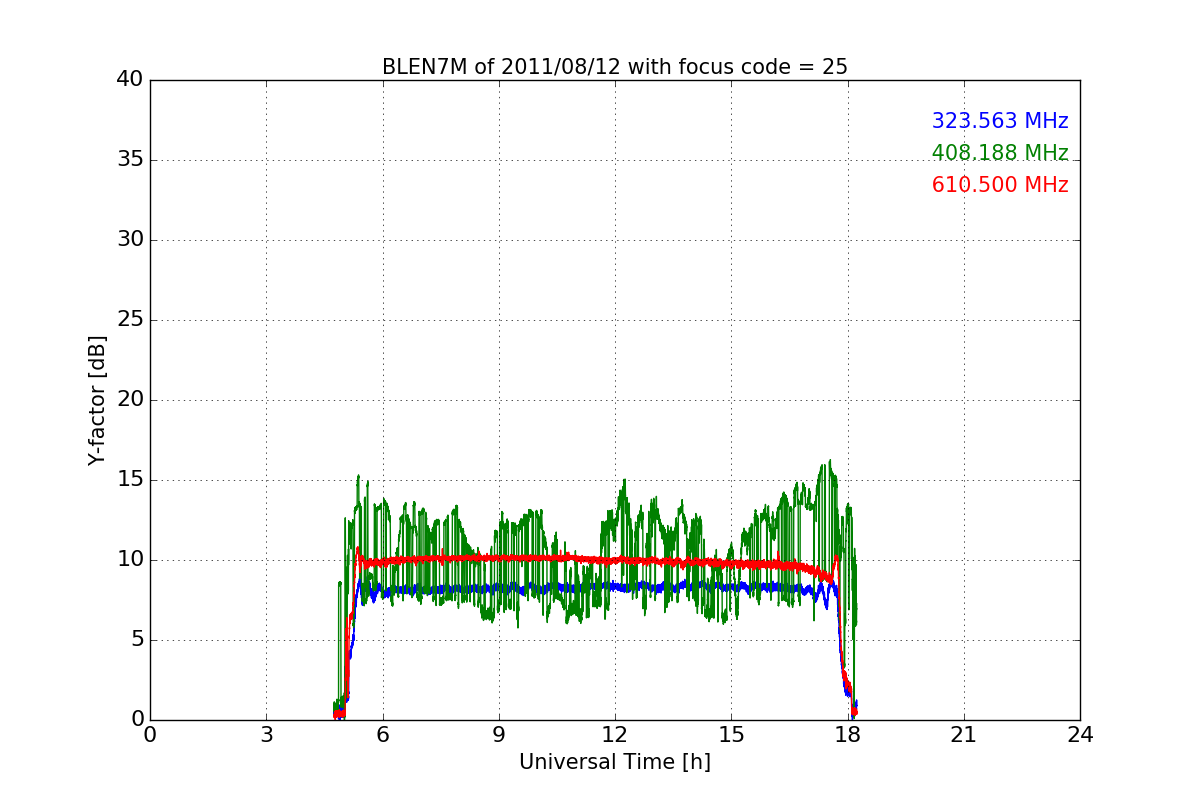Click the y-axis tick label '30'
Image resolution: width=1200 pixels, height=800 pixels.
(129, 240)
